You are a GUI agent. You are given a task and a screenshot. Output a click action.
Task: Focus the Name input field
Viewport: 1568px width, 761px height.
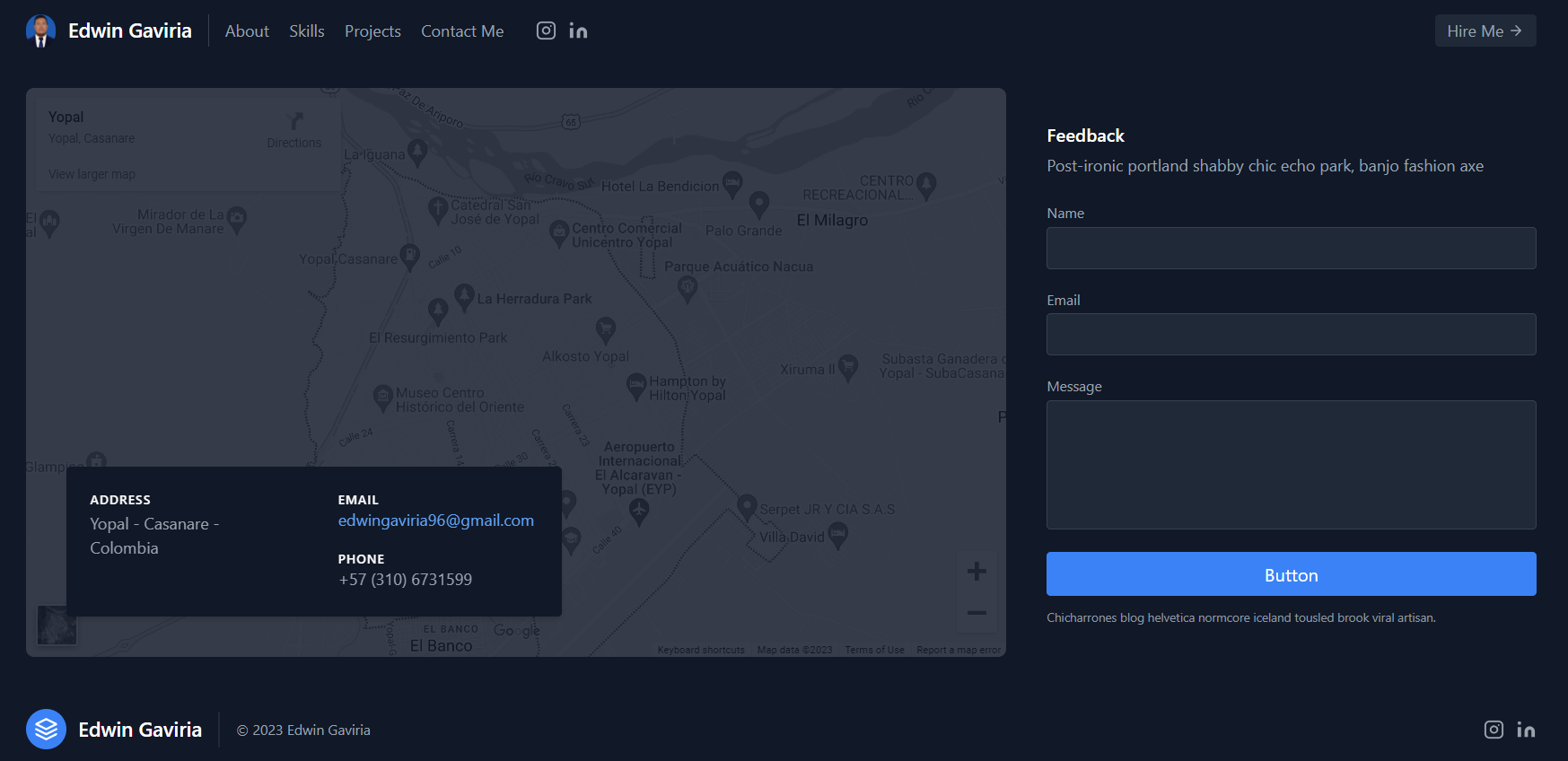tap(1292, 248)
